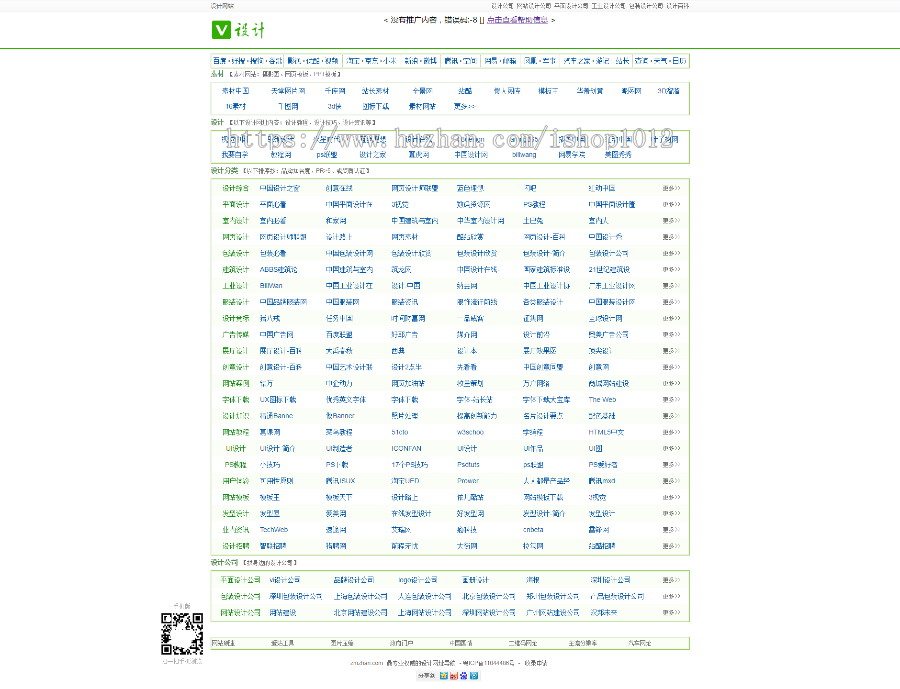
Task: Open the 点击查看帮助信息 link
Action: (x=518, y=20)
